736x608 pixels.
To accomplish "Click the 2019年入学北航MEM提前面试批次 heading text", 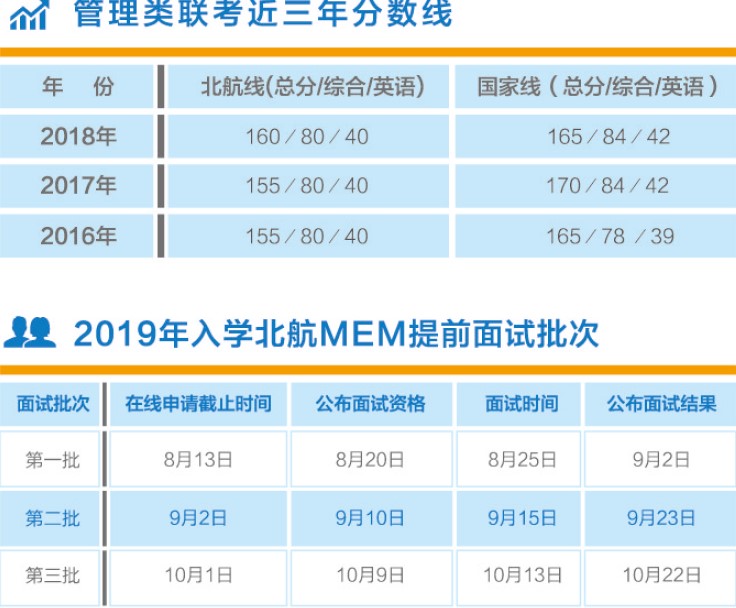I will pyautogui.click(x=336, y=333).
